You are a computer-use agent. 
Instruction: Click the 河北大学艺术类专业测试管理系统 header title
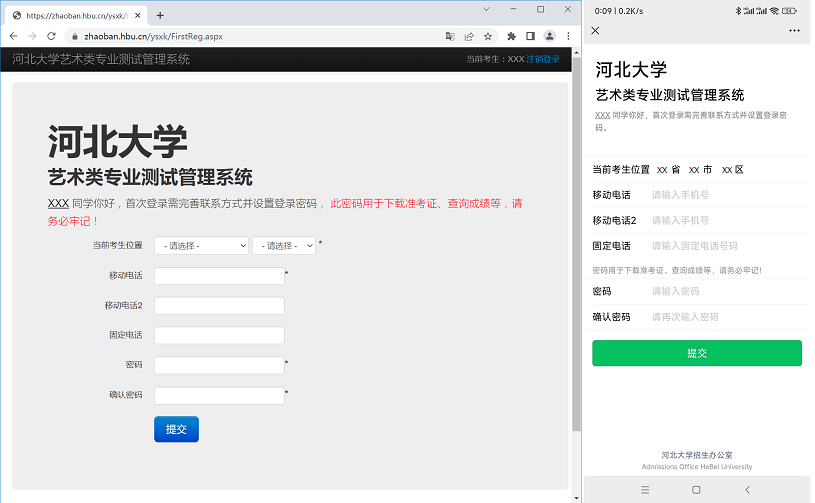click(101, 59)
